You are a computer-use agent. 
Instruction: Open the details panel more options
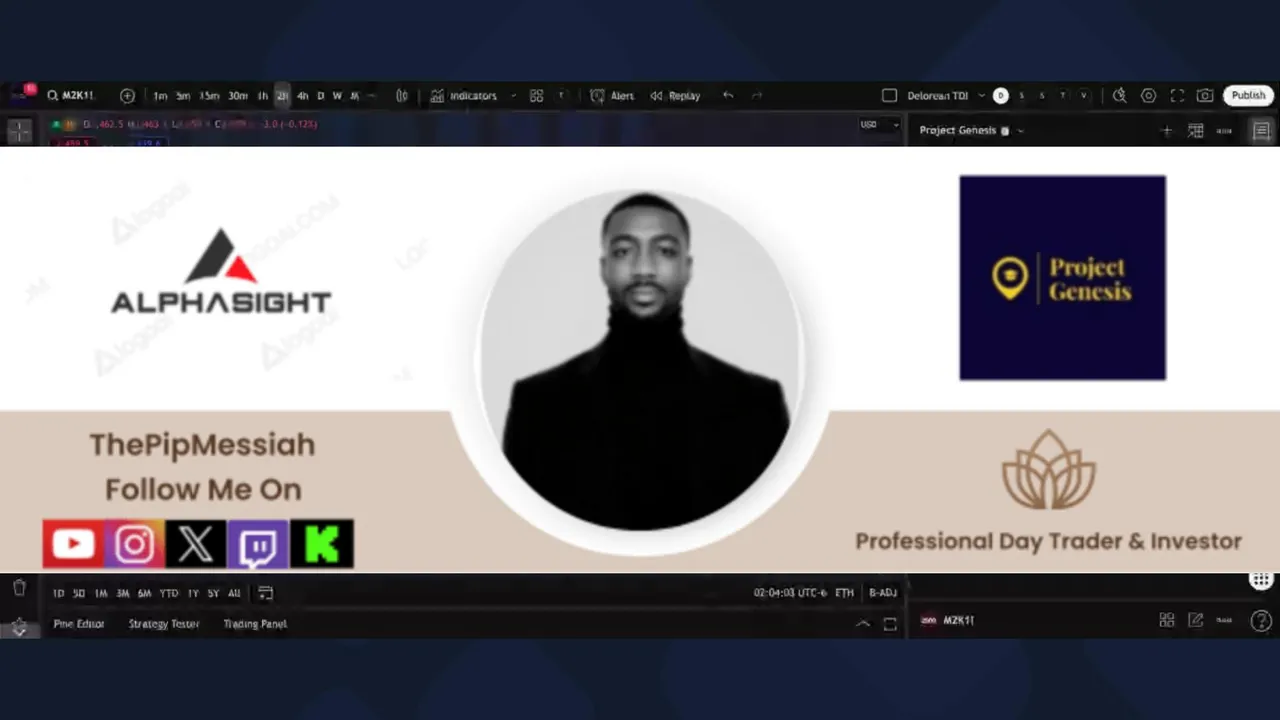coord(1224,620)
